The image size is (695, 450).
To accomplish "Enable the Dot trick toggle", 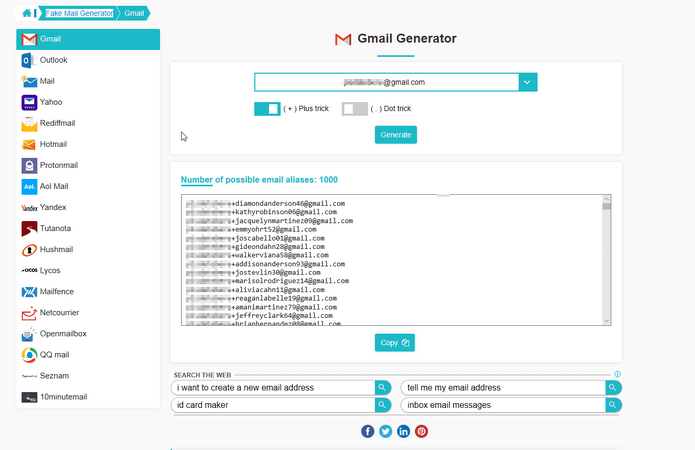I will (x=354, y=108).
